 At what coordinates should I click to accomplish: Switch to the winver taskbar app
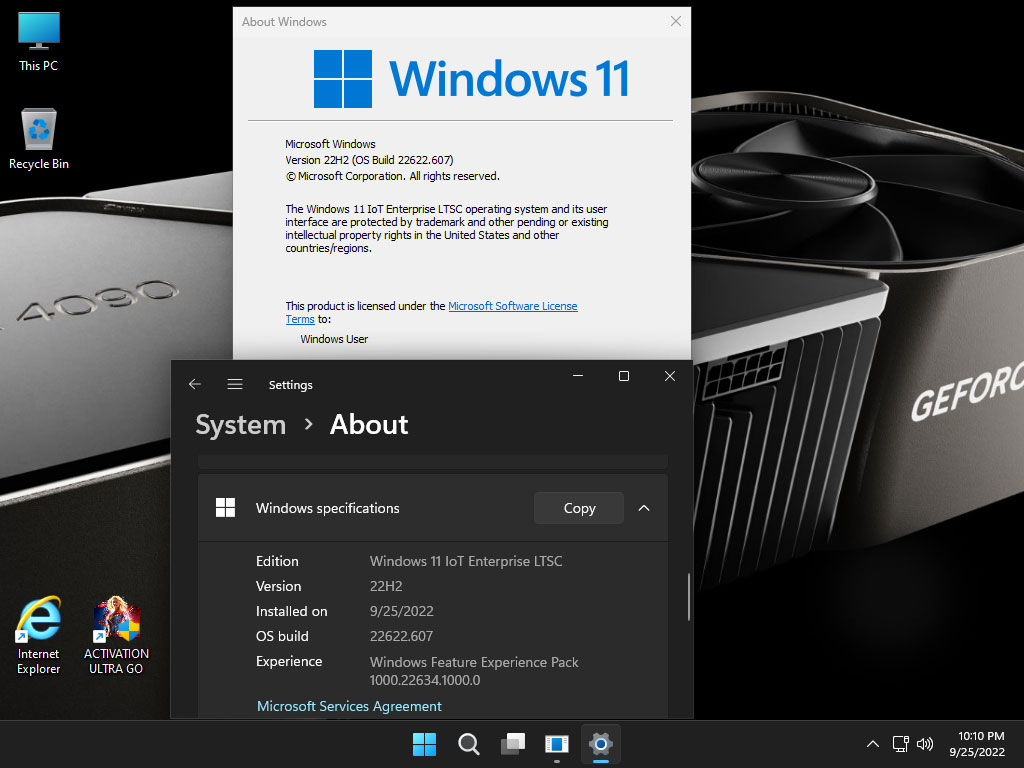click(x=556, y=744)
